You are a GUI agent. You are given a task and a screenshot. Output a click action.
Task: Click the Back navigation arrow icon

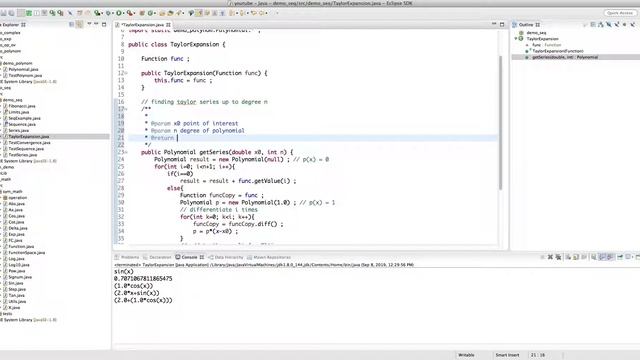pyautogui.click(x=262, y=13)
